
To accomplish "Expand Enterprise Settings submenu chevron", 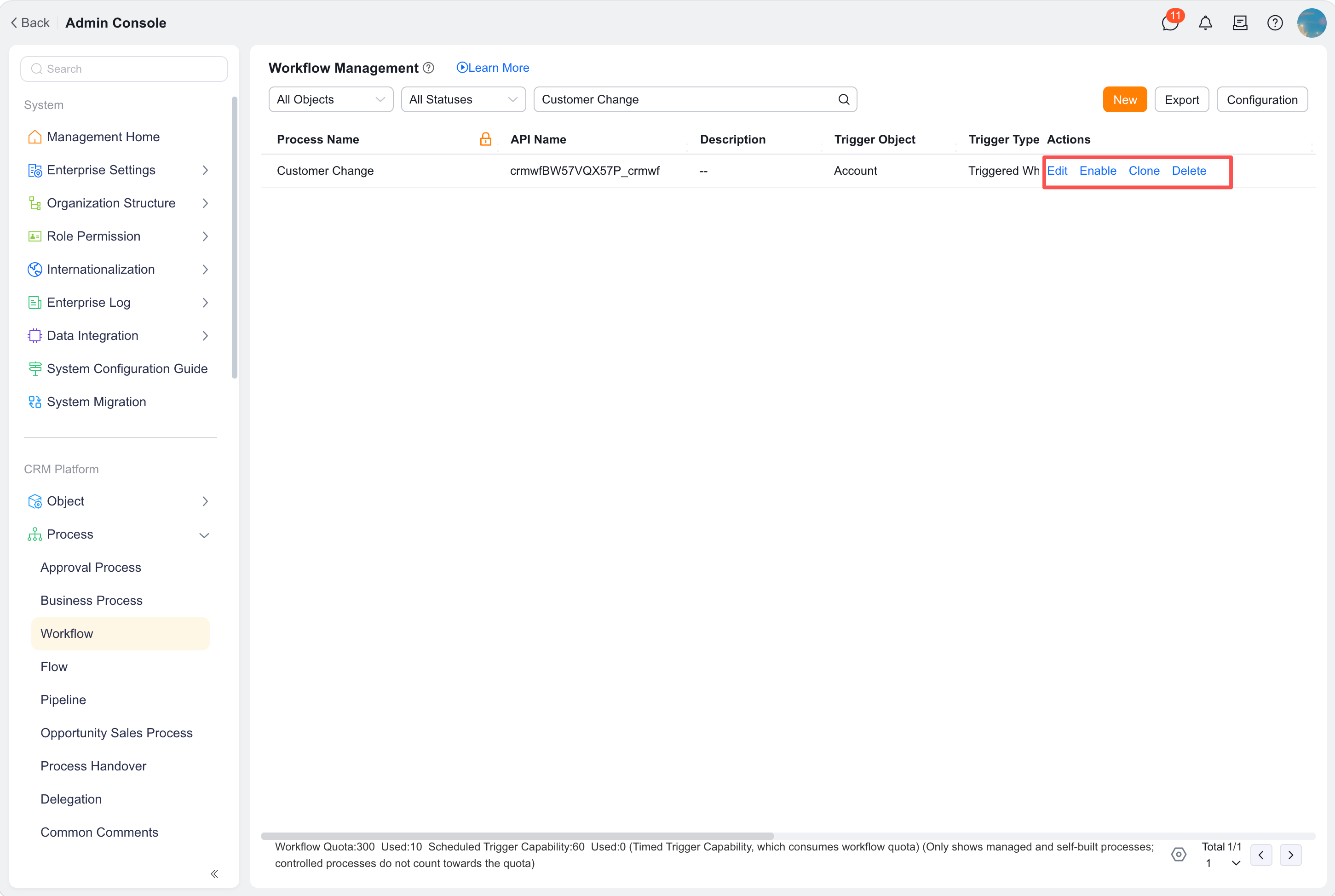I will [205, 170].
